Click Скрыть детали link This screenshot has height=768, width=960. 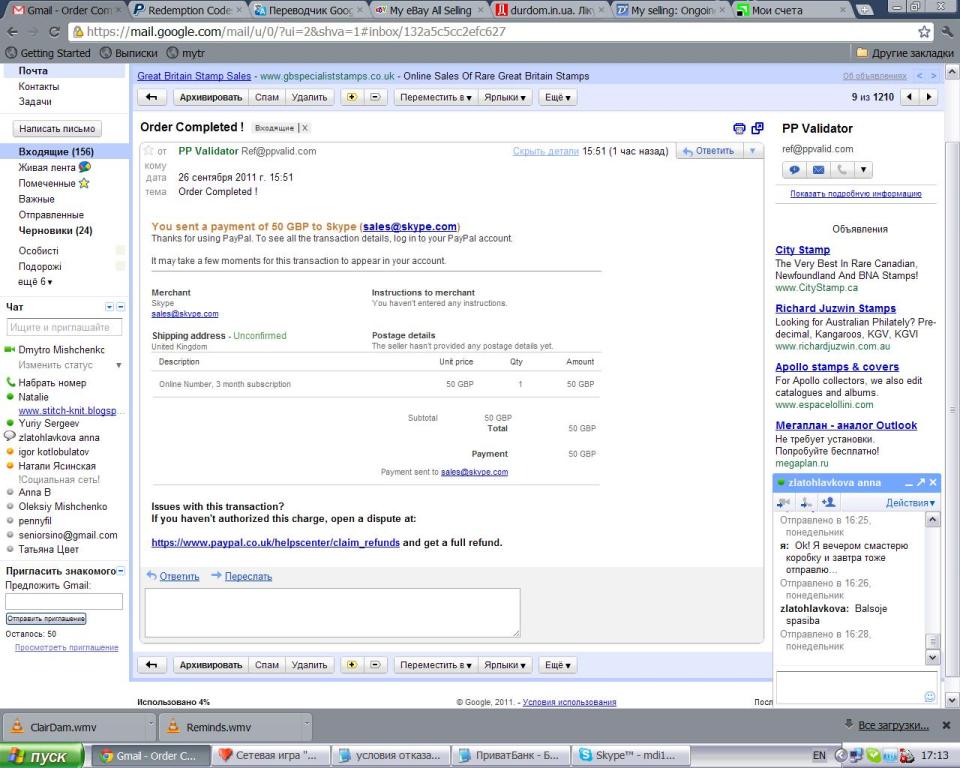click(x=546, y=151)
